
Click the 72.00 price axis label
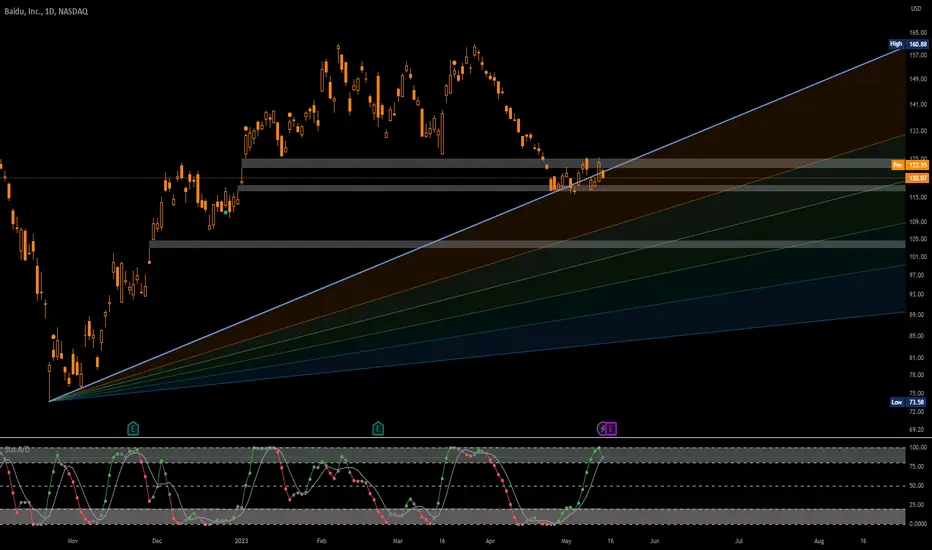pos(918,411)
